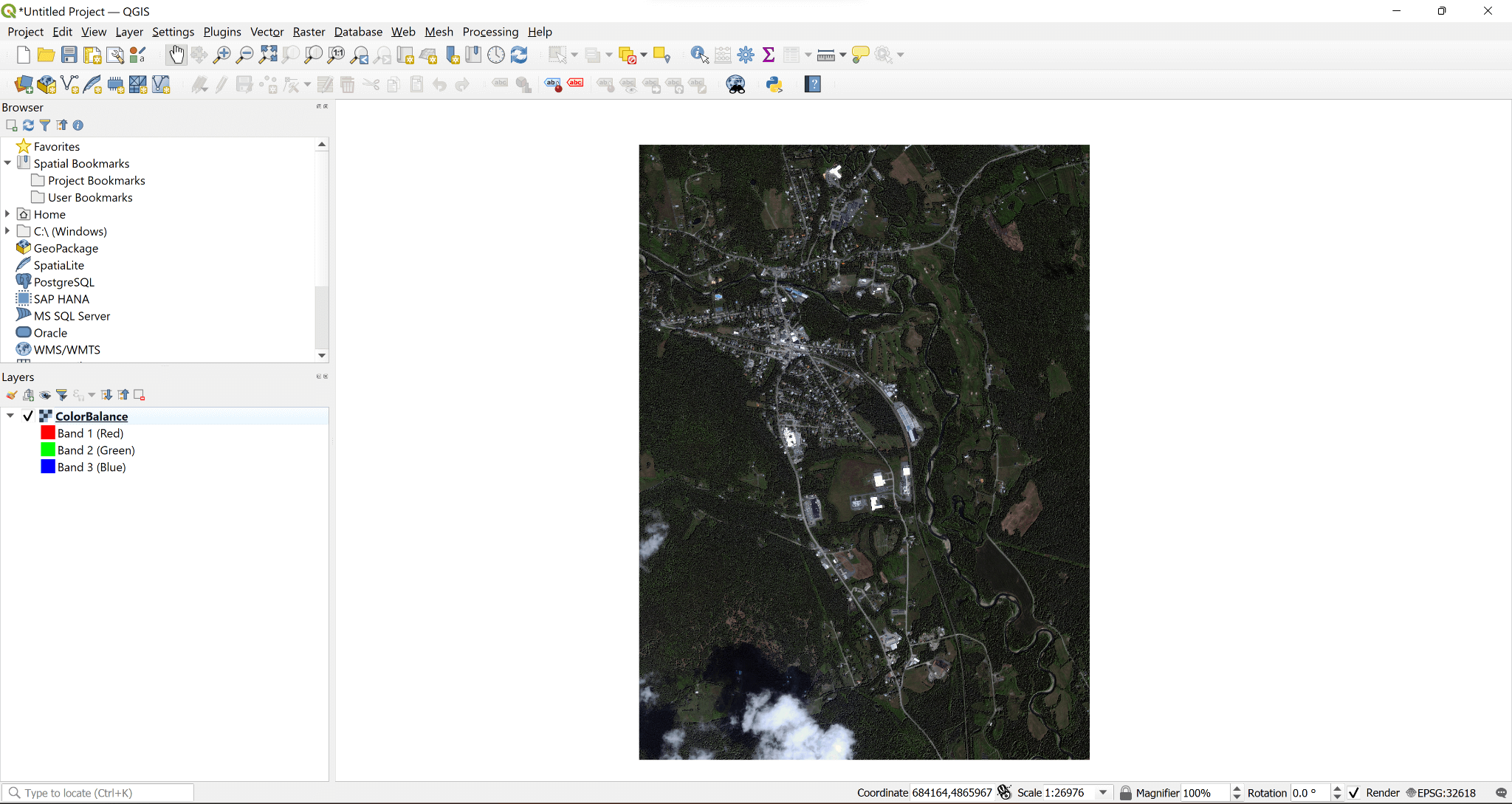
Task: Toggle the scale lock icon
Action: (x=1125, y=793)
